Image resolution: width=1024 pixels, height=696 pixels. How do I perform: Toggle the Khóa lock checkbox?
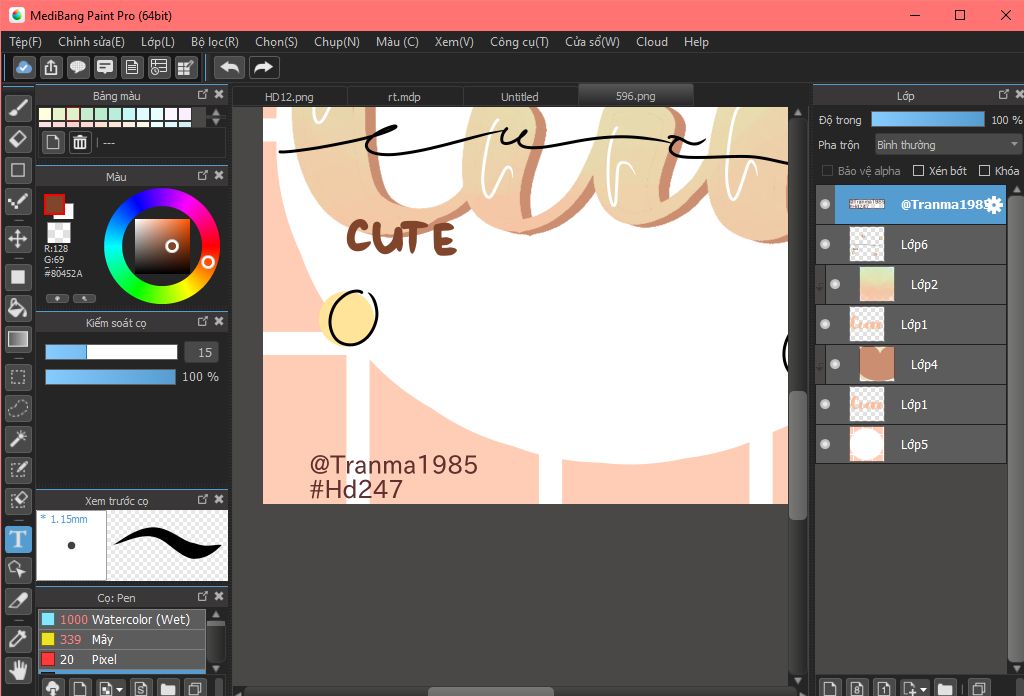[x=984, y=170]
